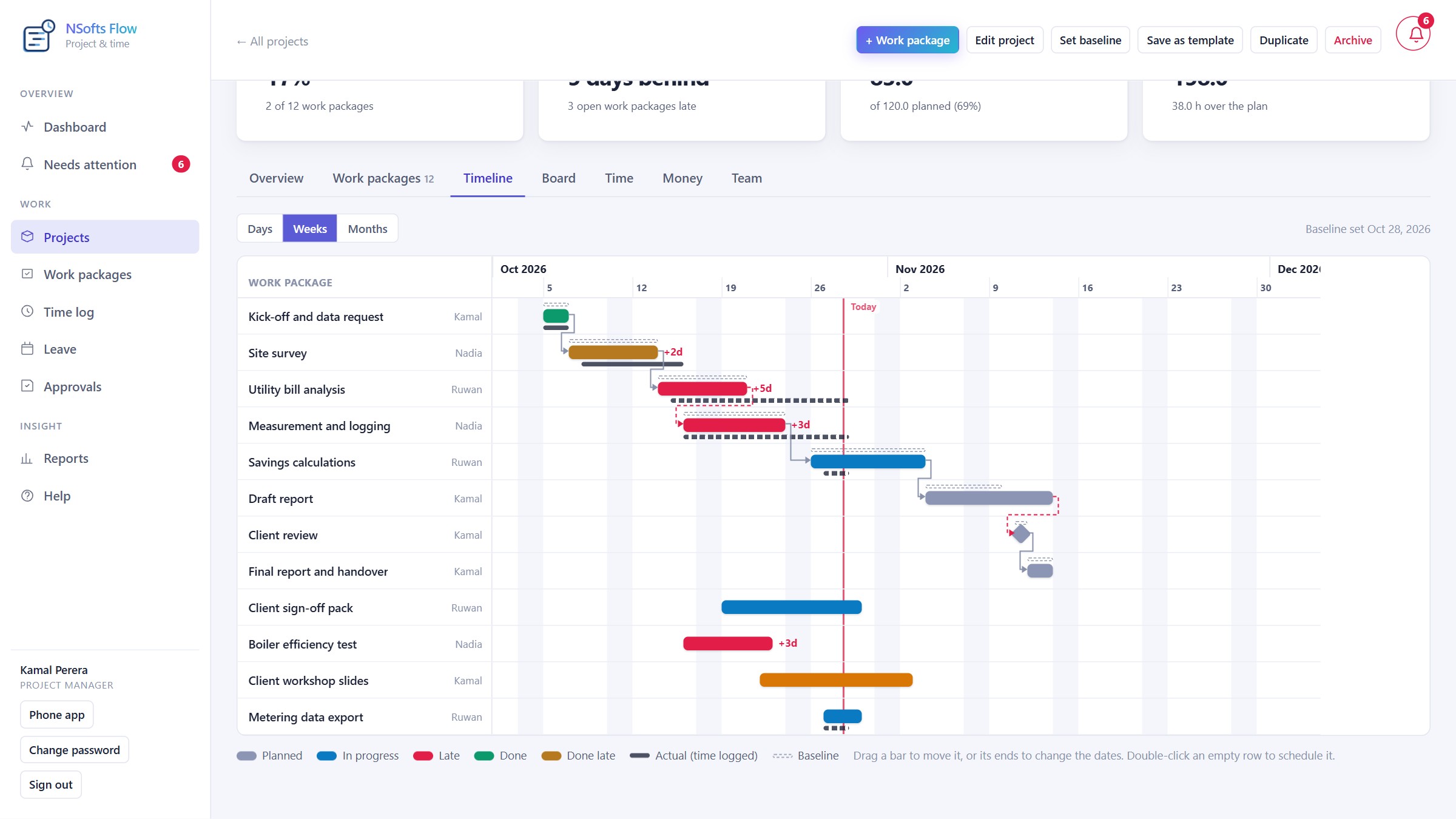Click the Late legend swatch
The image size is (1456, 819).
click(423, 756)
